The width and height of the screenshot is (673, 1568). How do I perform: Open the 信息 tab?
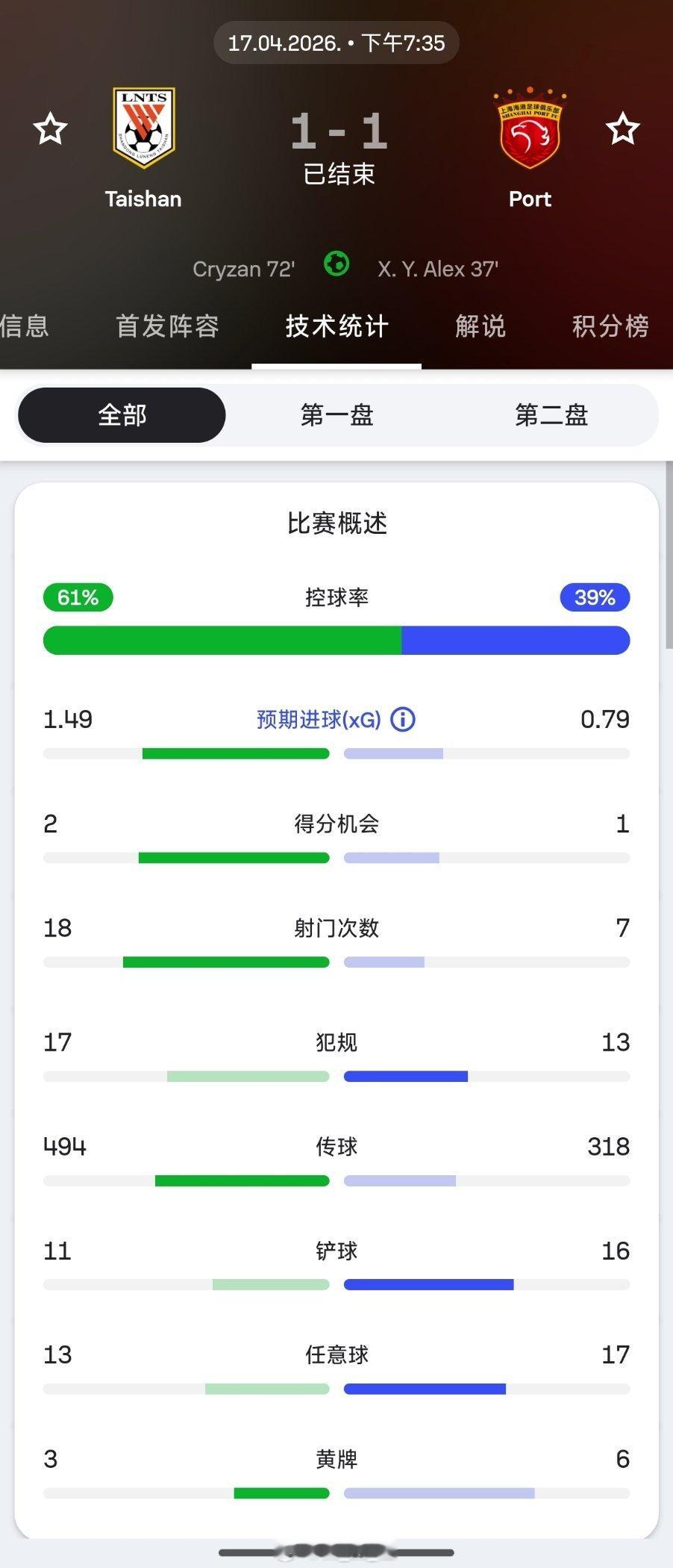[25, 326]
